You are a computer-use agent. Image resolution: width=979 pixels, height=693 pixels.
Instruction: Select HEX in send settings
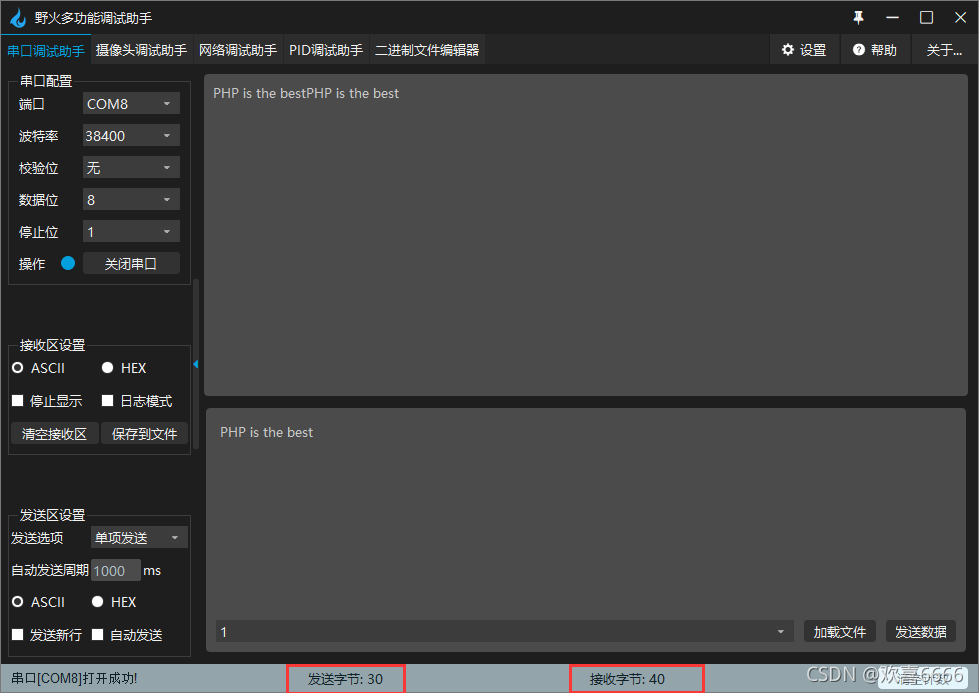point(114,602)
